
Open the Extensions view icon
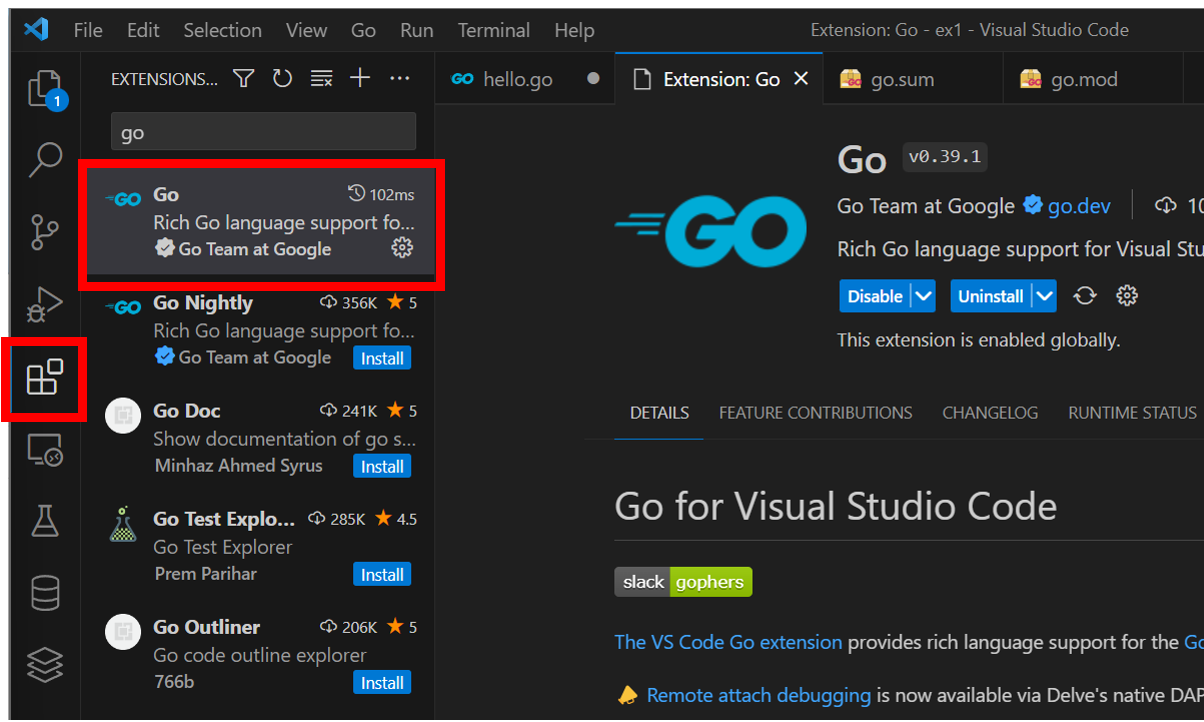click(x=45, y=378)
